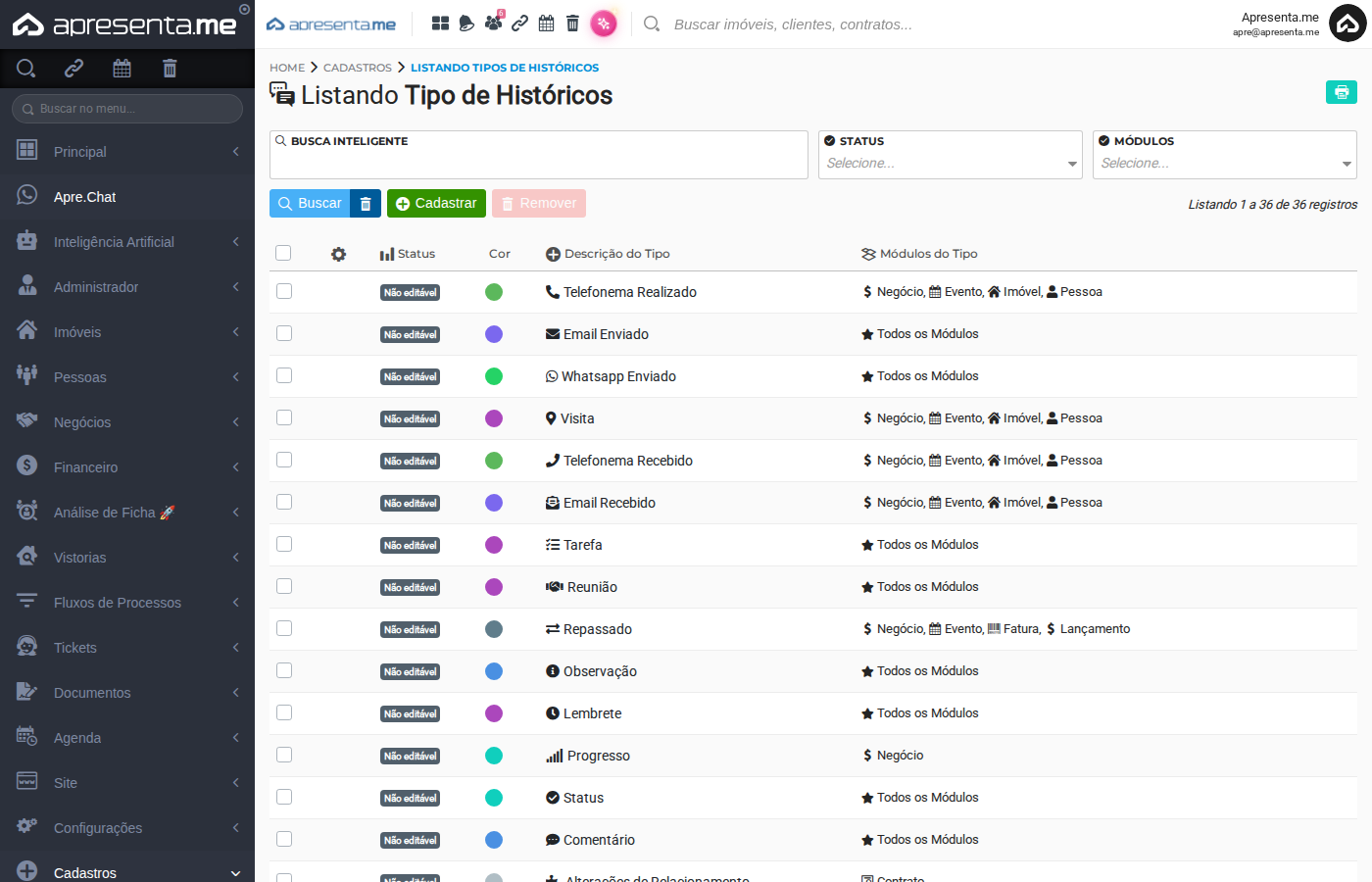Viewport: 1372px width, 882px height.
Task: Click the link chain icon in top toolbar
Action: pyautogui.click(x=520, y=24)
